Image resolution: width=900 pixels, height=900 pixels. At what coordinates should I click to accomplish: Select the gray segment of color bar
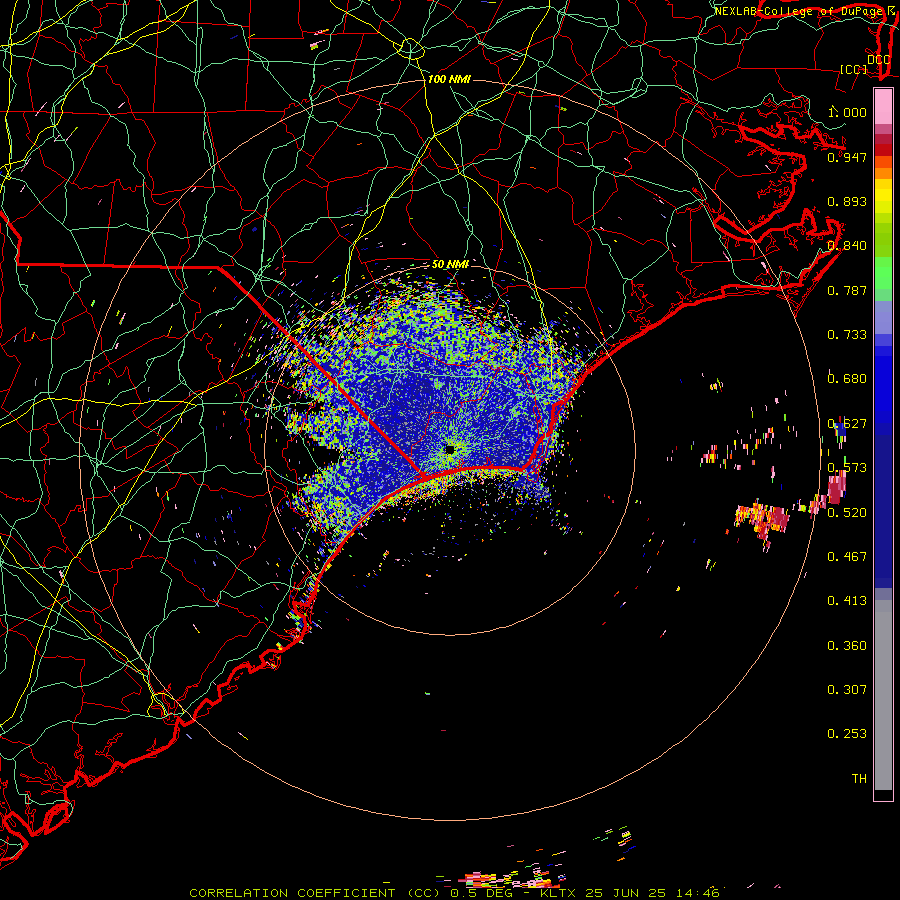[x=883, y=695]
